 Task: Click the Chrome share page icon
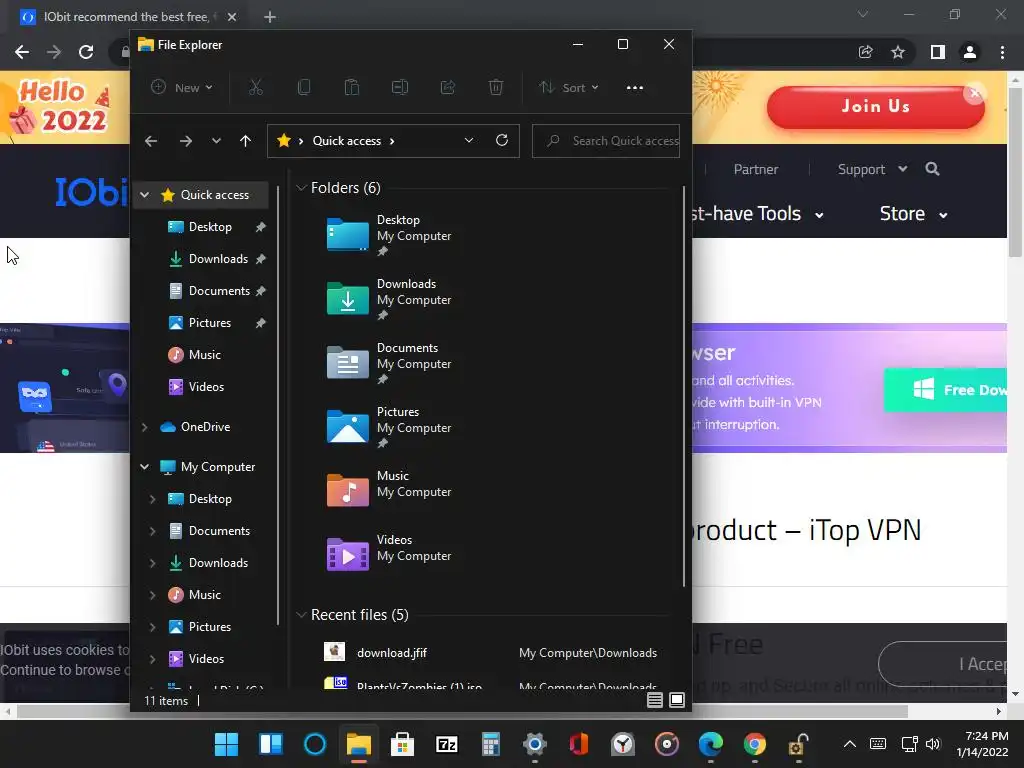tap(866, 52)
